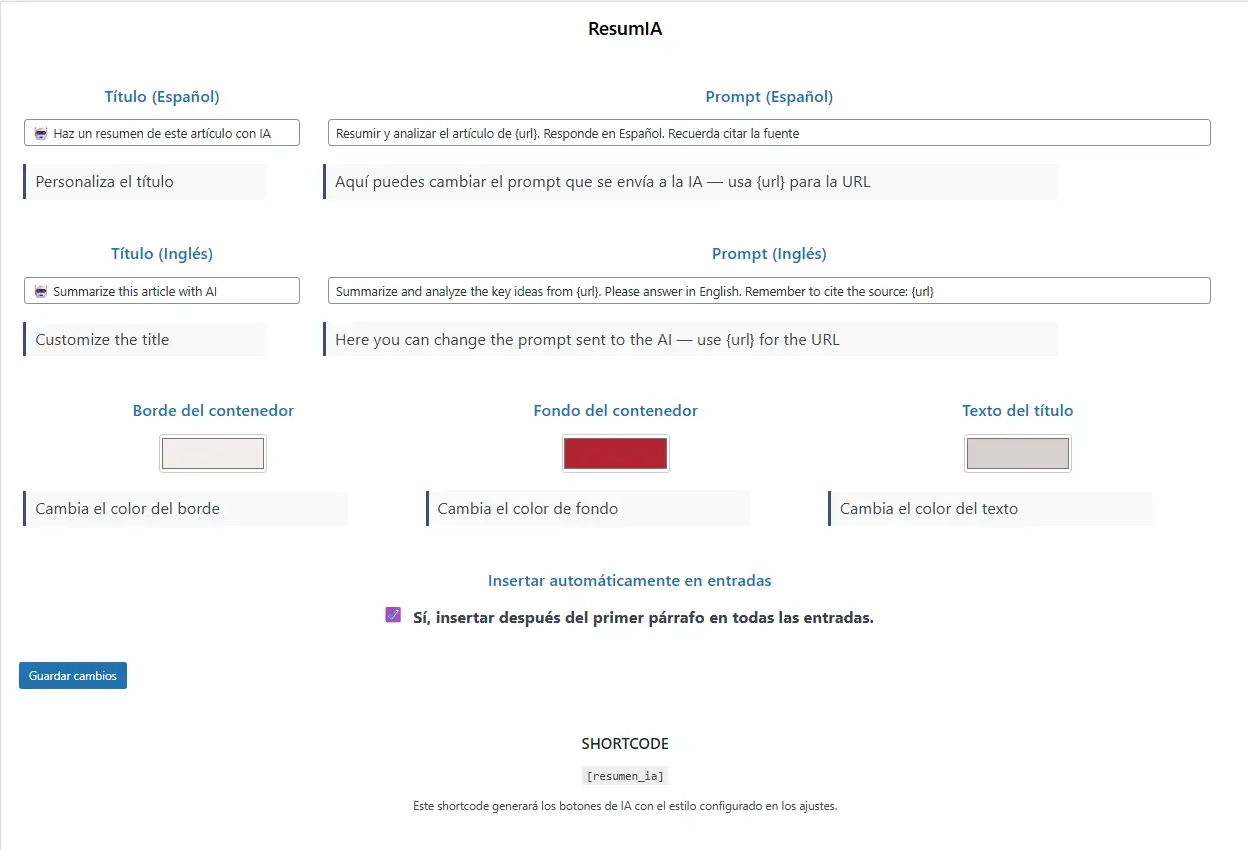Click the 'Insertar automáticamente en entradas' heading
This screenshot has height=850, width=1248.
629,581
